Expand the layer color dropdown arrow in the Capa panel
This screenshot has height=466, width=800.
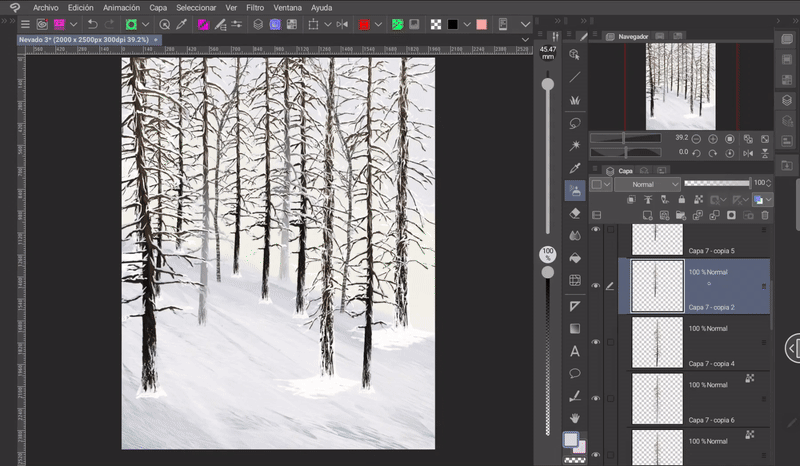click(x=608, y=185)
